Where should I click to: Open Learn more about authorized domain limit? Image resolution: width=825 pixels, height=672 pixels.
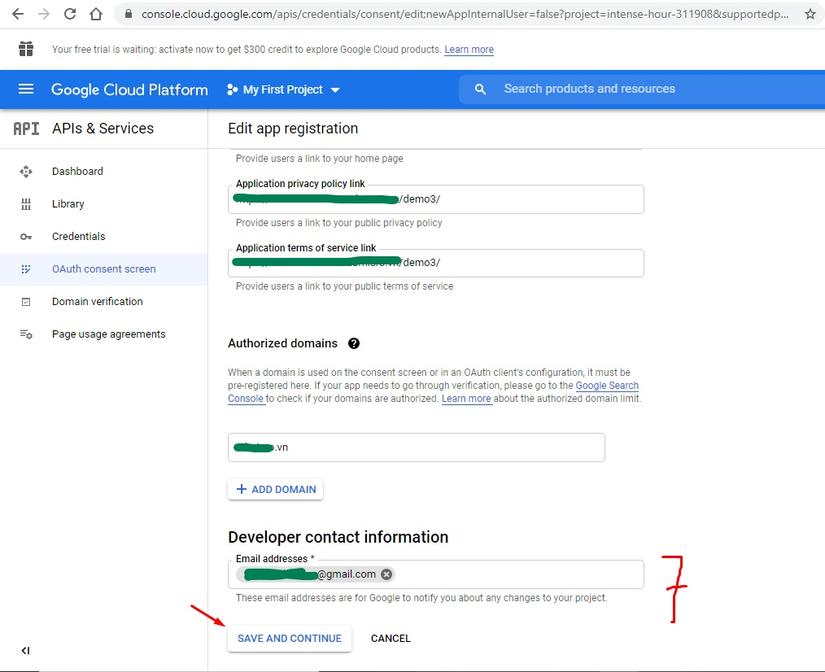pyautogui.click(x=466, y=399)
